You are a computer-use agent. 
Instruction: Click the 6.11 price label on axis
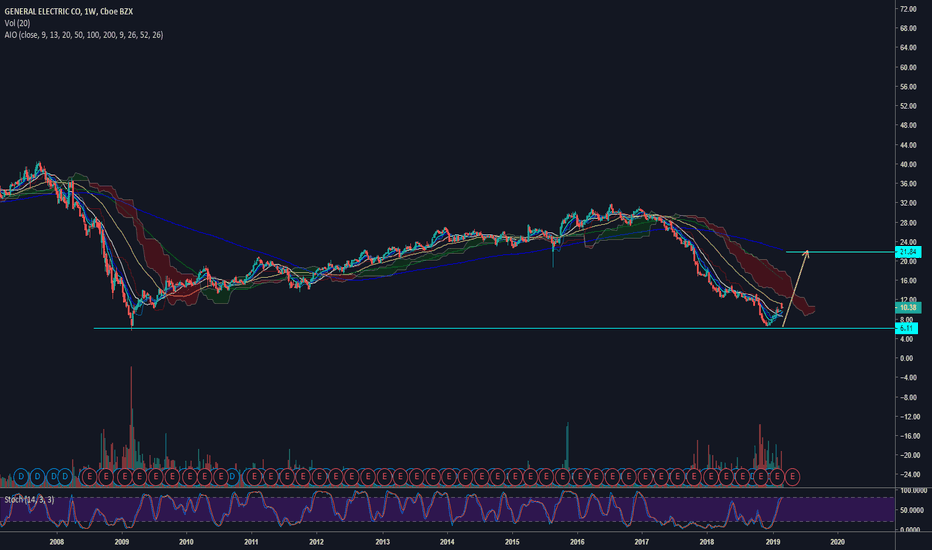[x=906, y=328]
